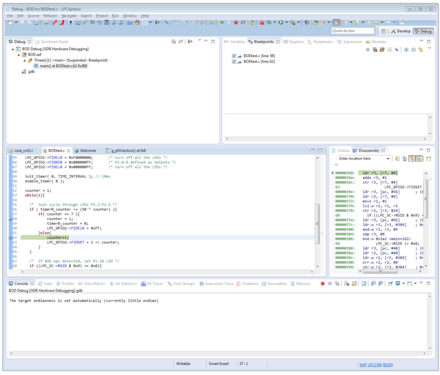
Task: Switch to the Registers tab
Action: (x=294, y=42)
